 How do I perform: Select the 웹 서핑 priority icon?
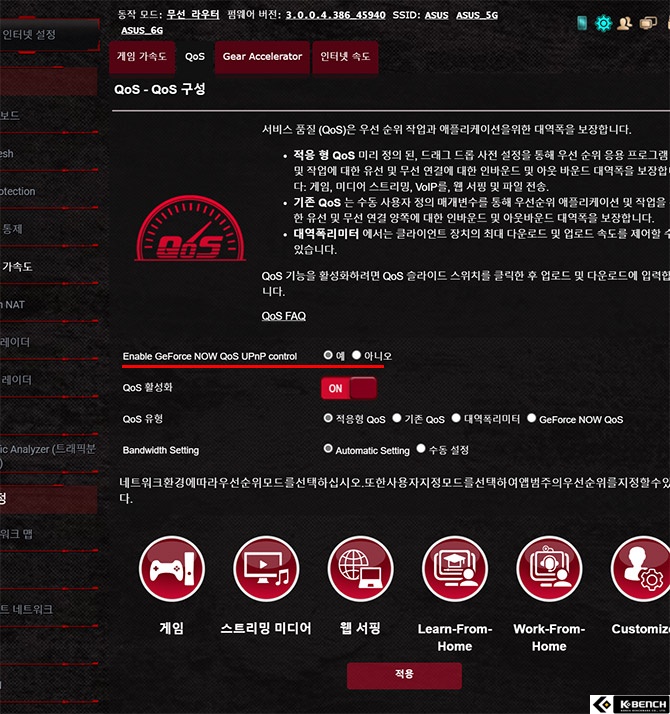point(360,569)
